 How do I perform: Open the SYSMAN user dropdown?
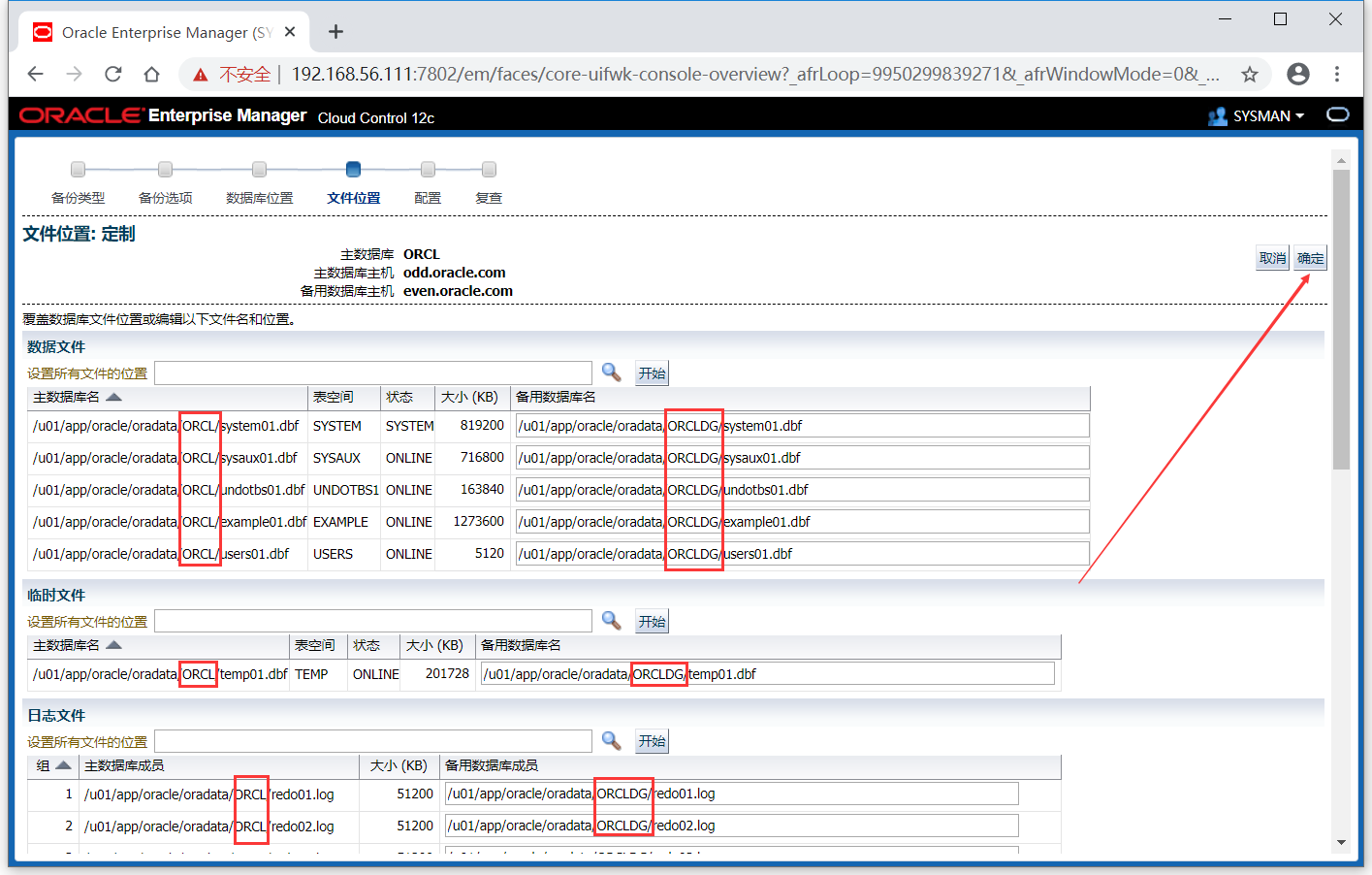pyautogui.click(x=1268, y=116)
